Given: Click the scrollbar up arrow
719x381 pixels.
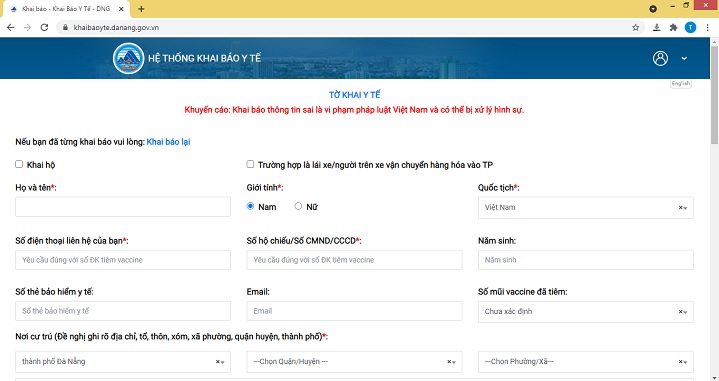Looking at the screenshot, I should coord(714,41).
